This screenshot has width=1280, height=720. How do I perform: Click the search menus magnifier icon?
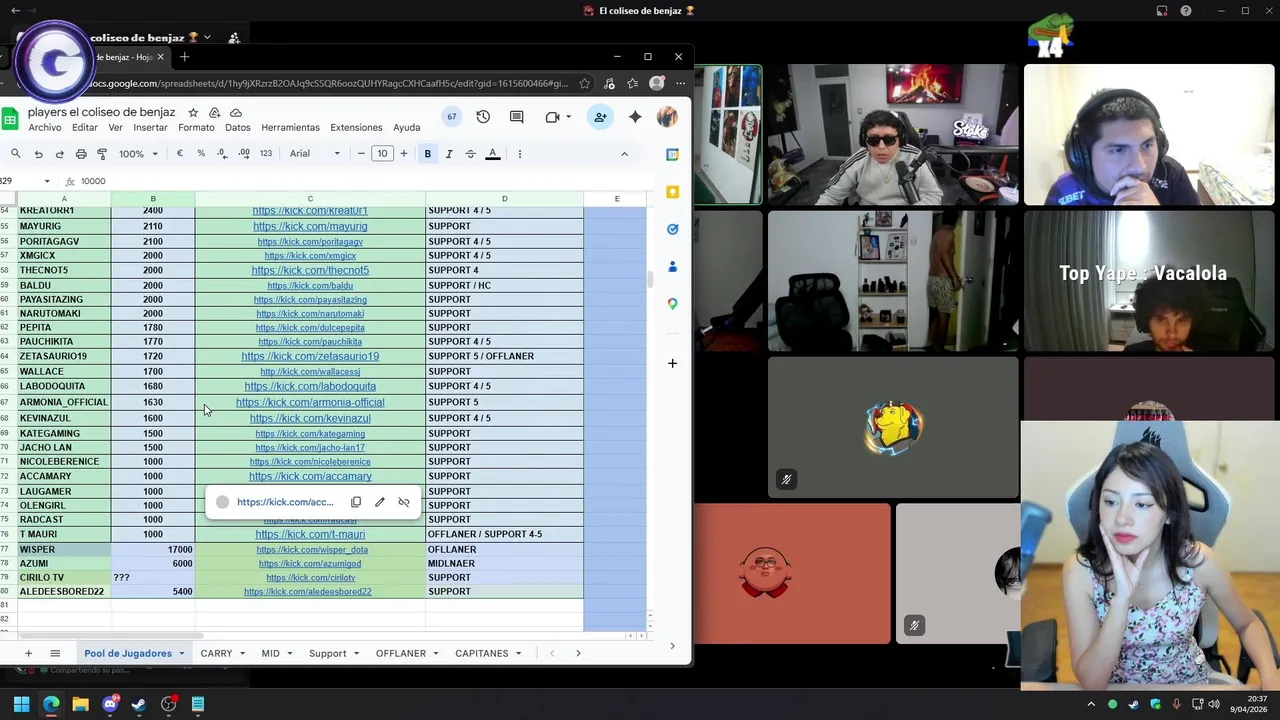[x=16, y=154]
